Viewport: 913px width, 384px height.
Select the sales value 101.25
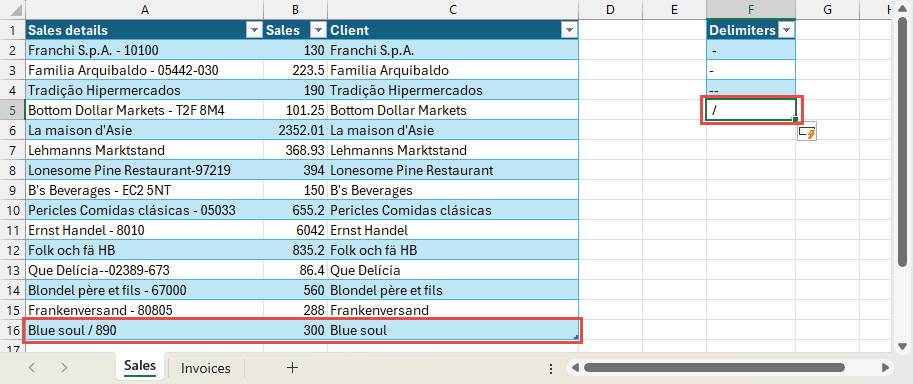pyautogui.click(x=295, y=110)
